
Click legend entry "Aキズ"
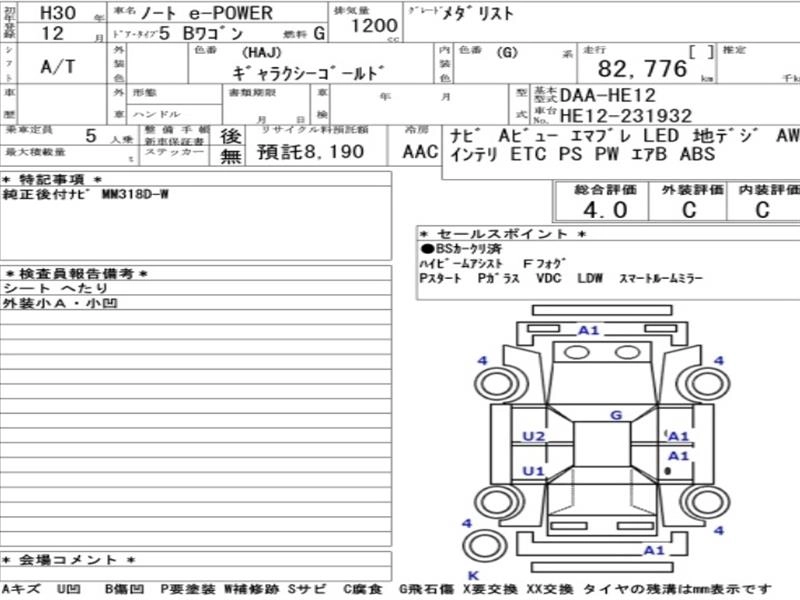(20, 589)
